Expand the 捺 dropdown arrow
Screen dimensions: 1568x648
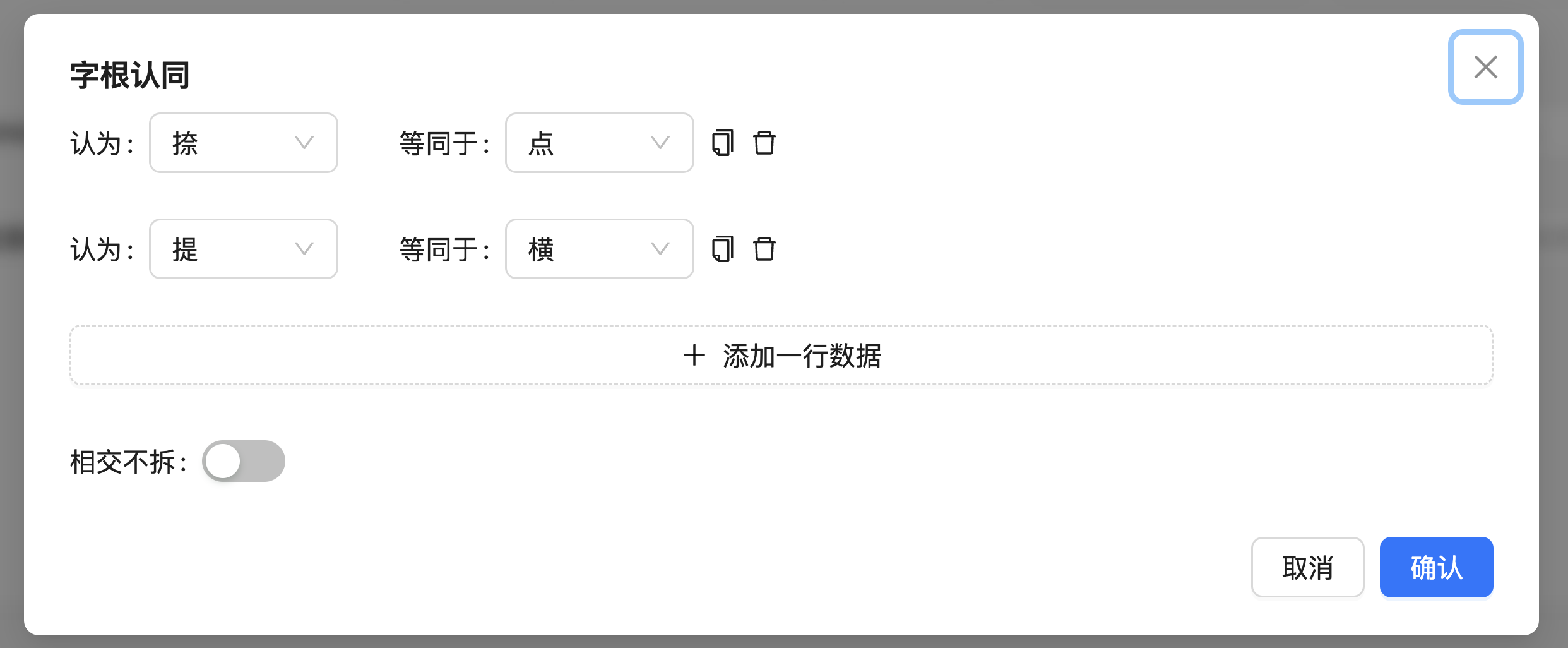pos(304,143)
